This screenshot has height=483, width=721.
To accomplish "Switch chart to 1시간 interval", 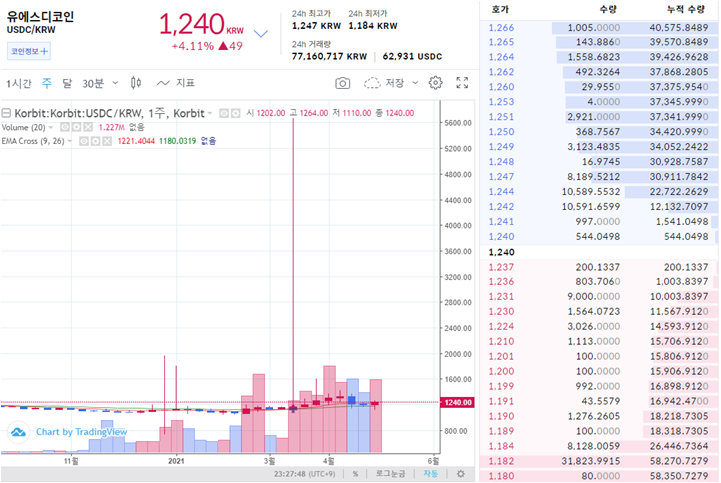I will coord(18,83).
